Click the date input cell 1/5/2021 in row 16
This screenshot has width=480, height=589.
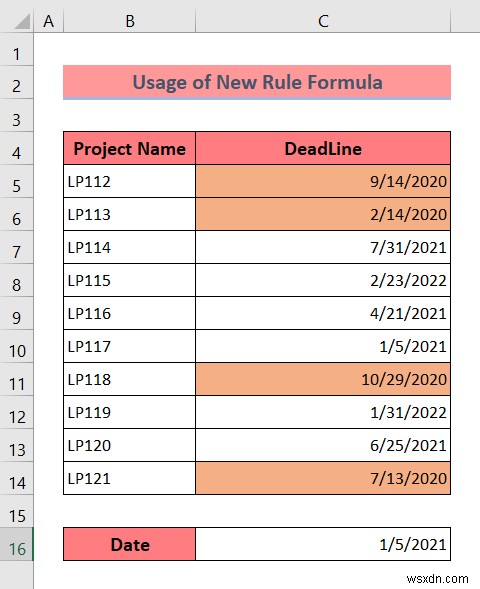[323, 544]
